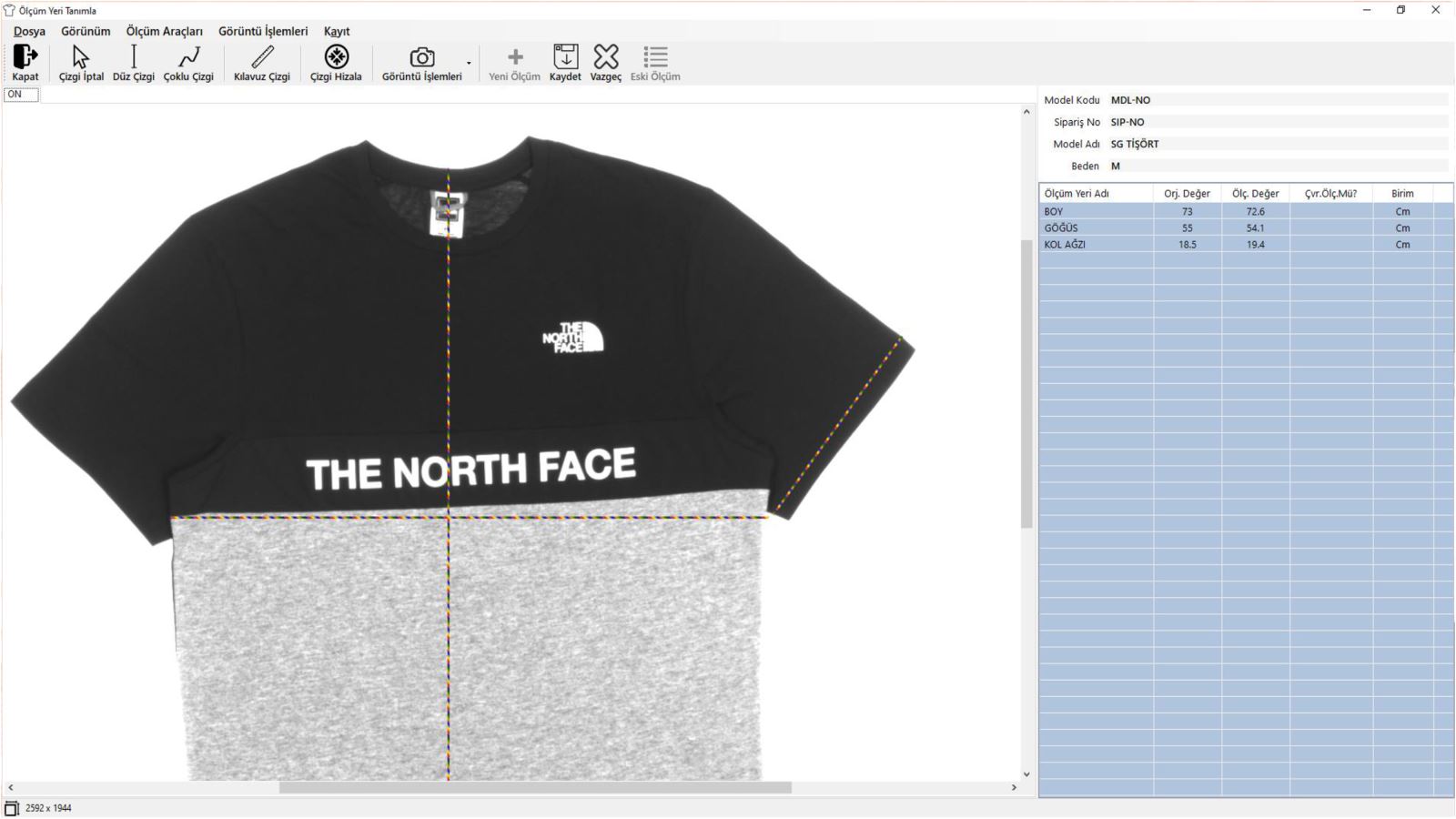Click the vertical scrollbar up arrow
The width and height of the screenshot is (1456, 819).
point(1026,112)
